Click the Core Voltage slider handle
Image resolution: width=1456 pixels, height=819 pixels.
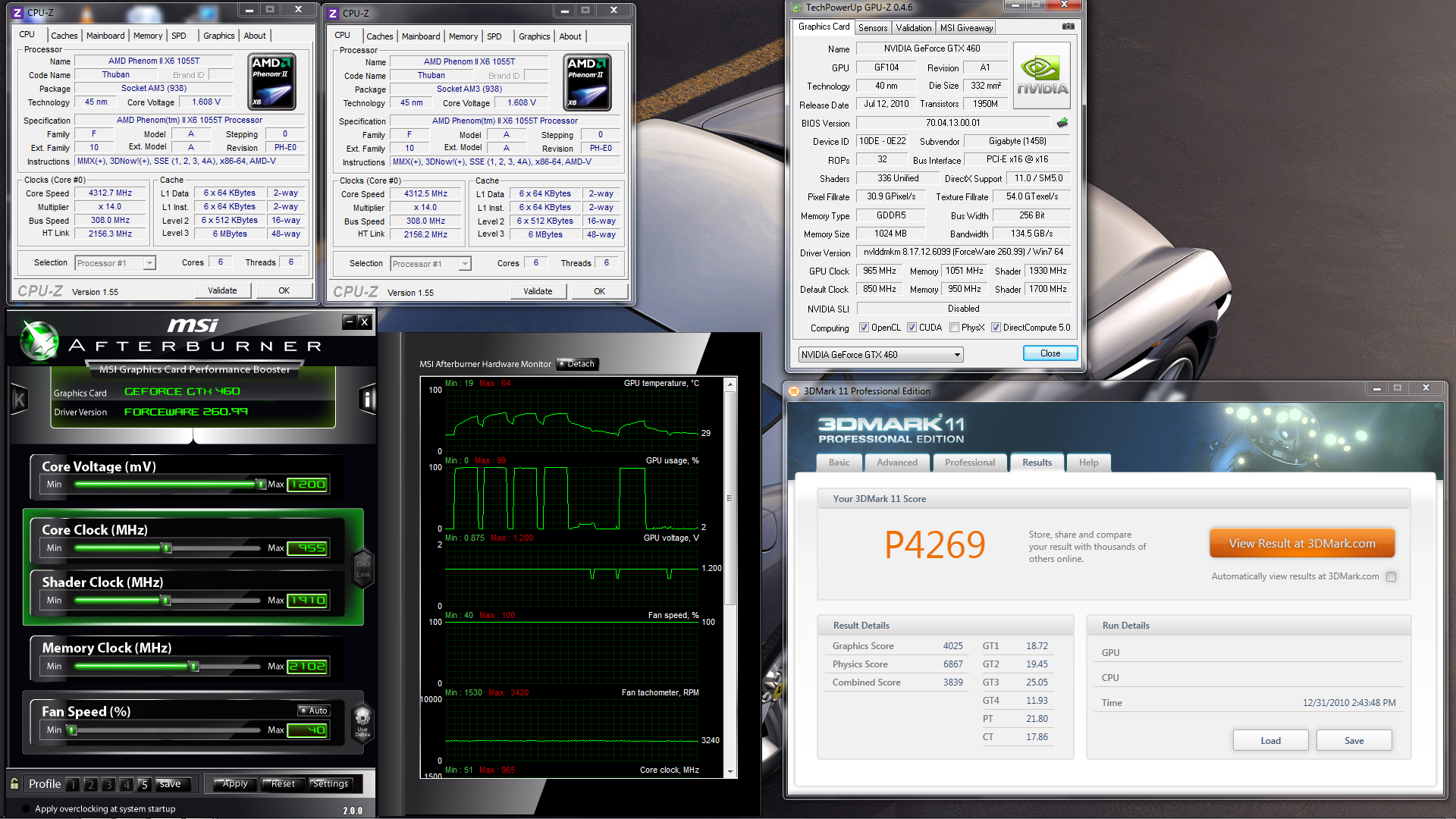(x=260, y=485)
